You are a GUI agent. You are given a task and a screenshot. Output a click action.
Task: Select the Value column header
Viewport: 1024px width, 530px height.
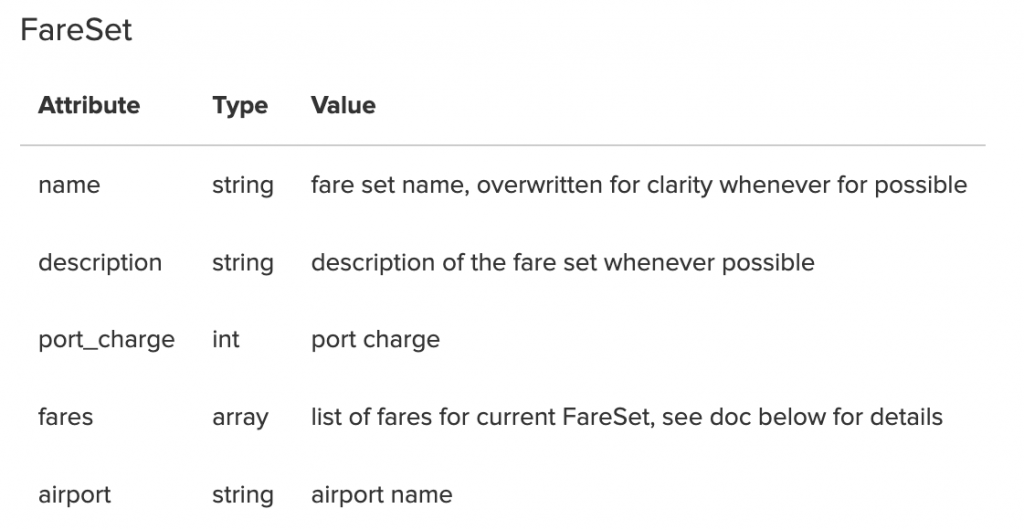(343, 105)
